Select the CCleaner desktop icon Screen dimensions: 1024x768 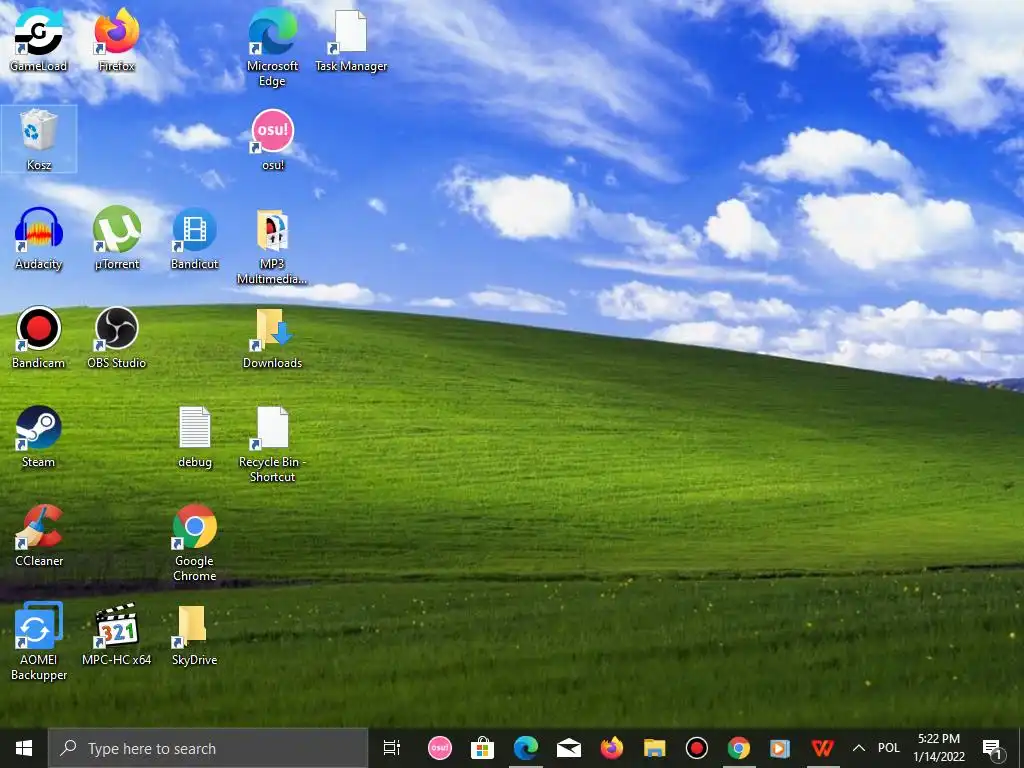coord(39,536)
